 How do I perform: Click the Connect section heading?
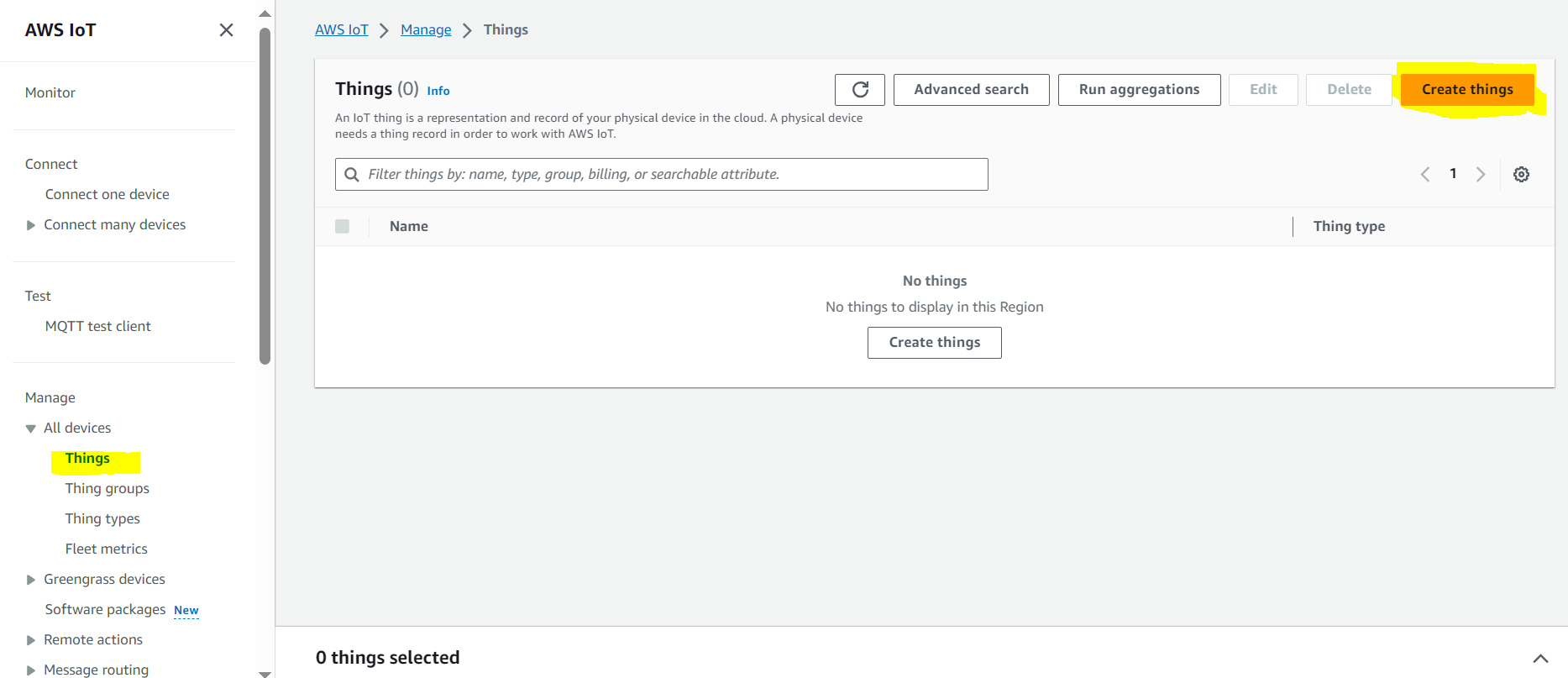[51, 164]
